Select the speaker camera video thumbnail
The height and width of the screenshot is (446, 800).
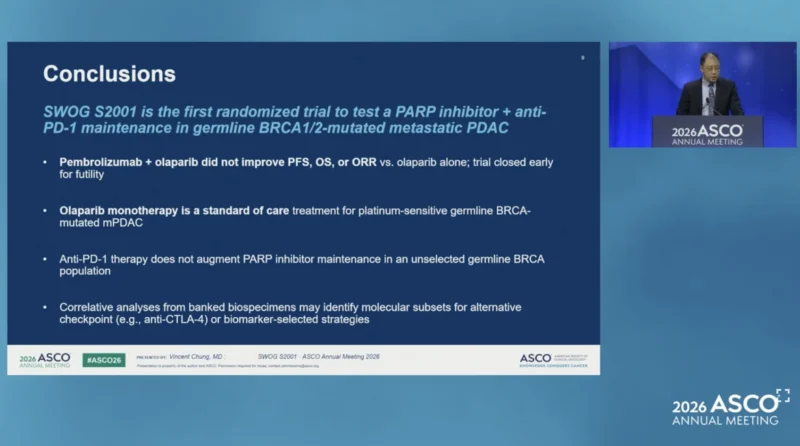(x=703, y=95)
